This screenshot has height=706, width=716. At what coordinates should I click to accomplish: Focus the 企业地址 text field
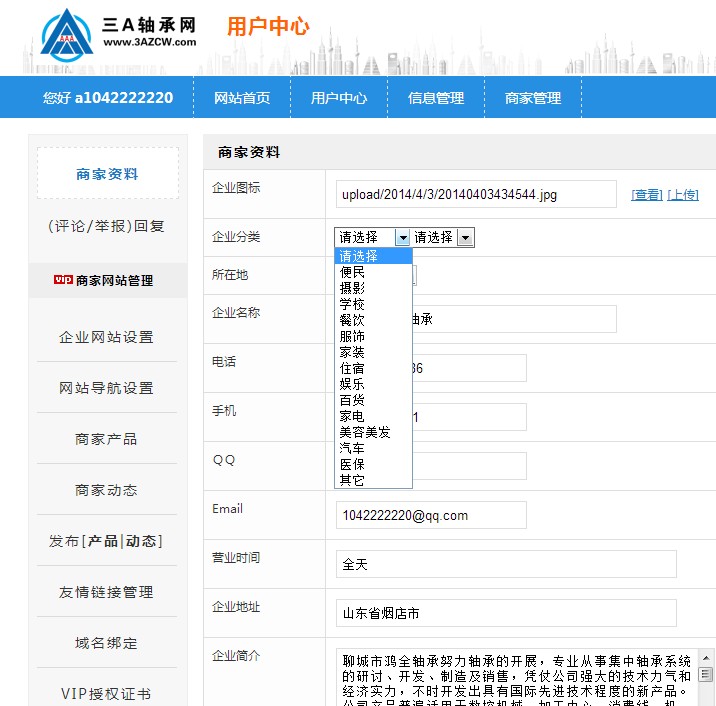[506, 613]
